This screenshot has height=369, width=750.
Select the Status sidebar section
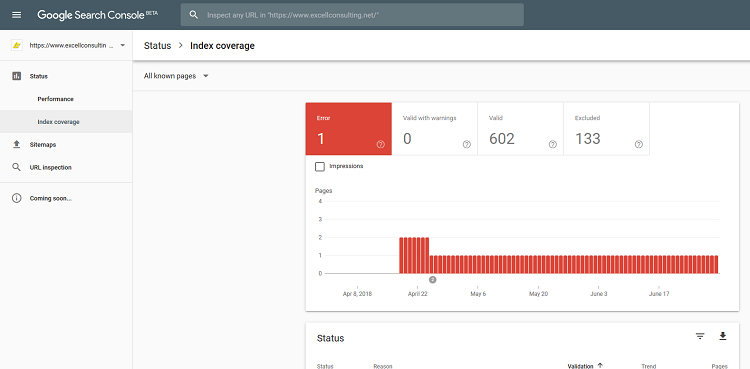click(66, 76)
